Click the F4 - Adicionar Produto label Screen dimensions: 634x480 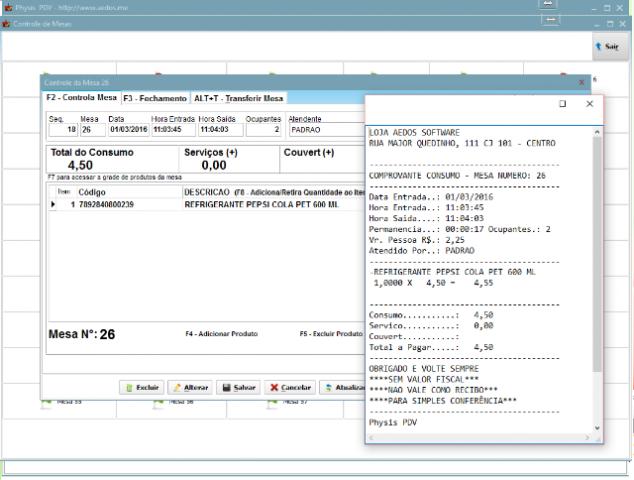click(x=222, y=334)
